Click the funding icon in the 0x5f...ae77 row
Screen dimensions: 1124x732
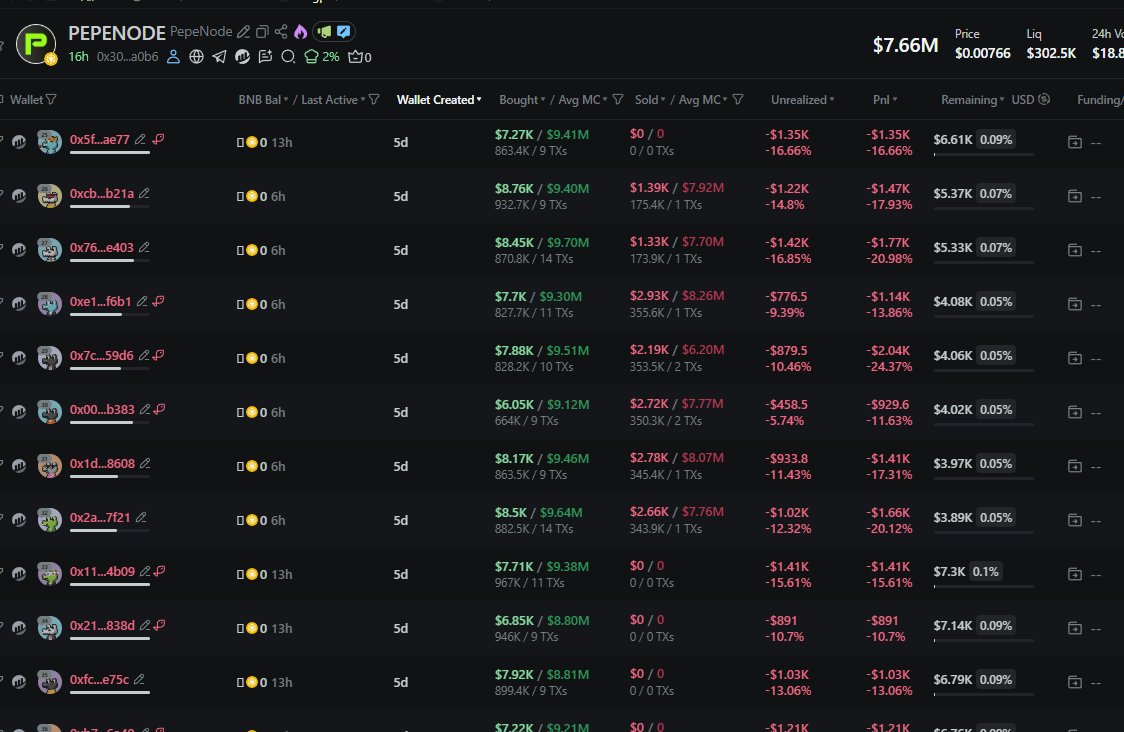click(x=1074, y=143)
